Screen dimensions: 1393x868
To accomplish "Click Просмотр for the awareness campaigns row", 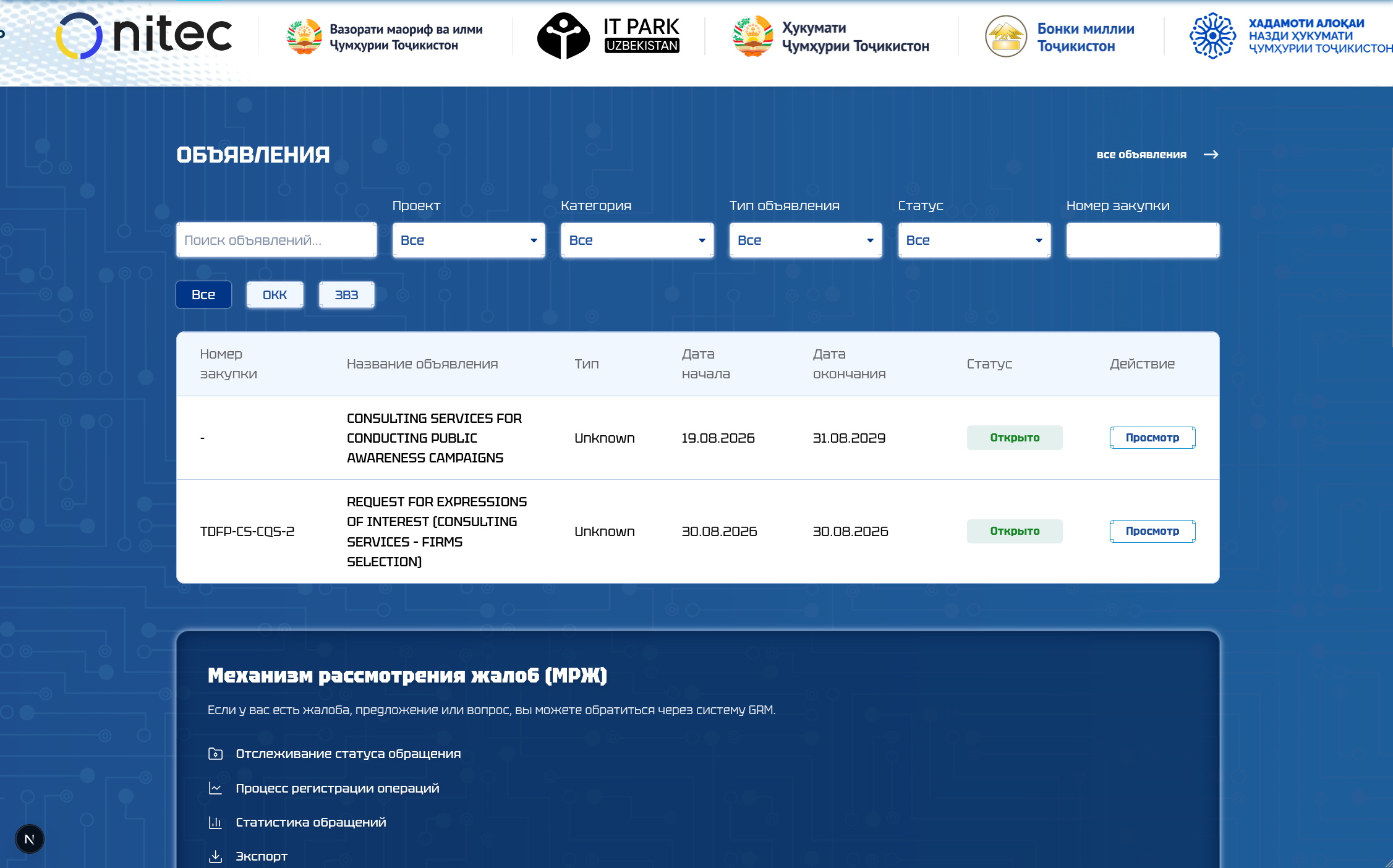I will click(x=1152, y=438).
